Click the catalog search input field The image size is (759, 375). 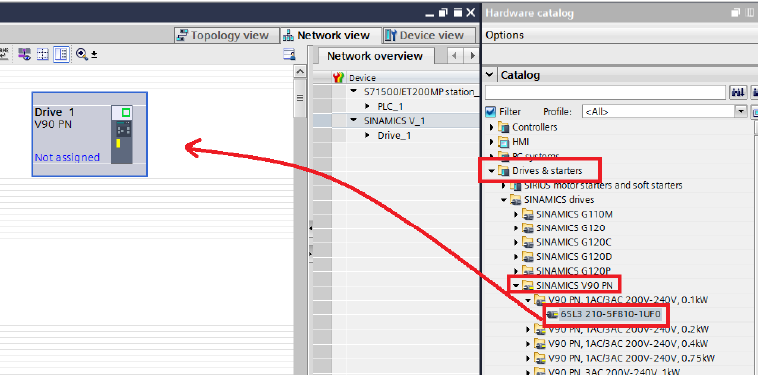[605, 92]
